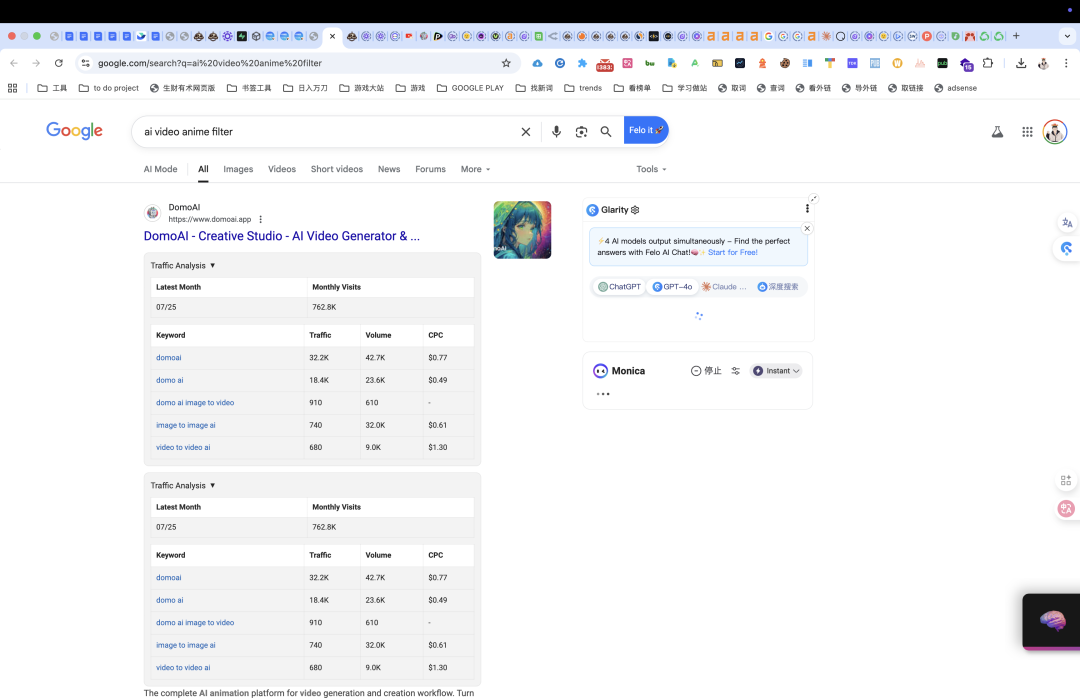Image resolution: width=1080 pixels, height=698 pixels.
Task: Click the Felo it button
Action: click(646, 130)
